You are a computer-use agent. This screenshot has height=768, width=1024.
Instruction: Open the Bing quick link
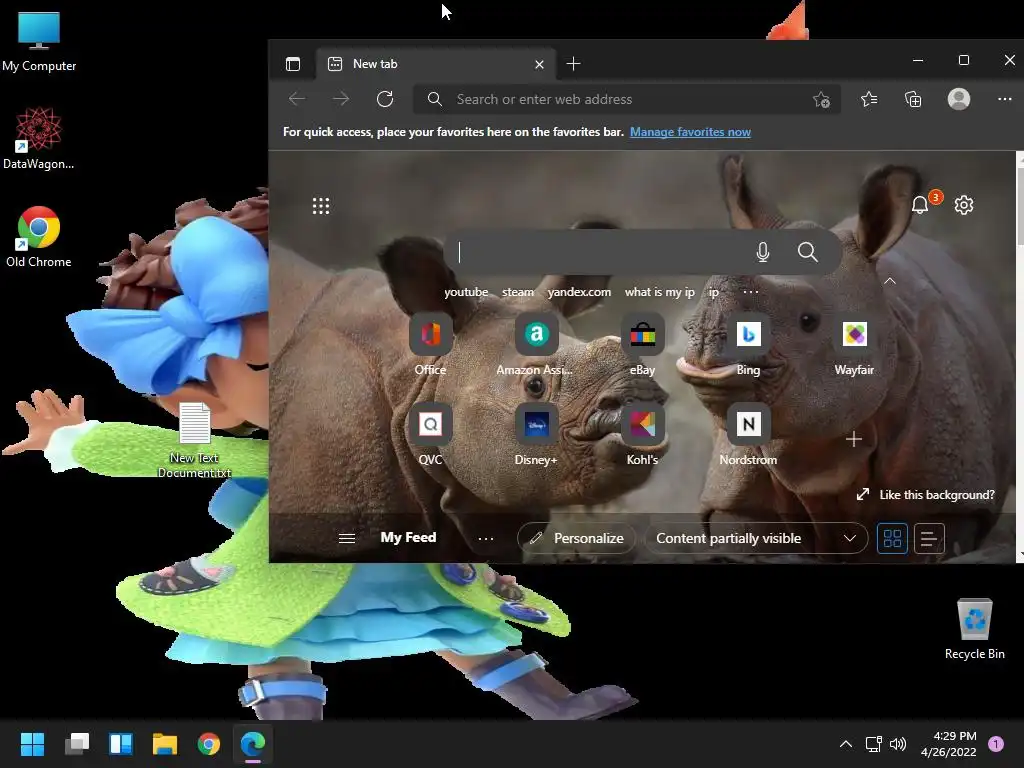pyautogui.click(x=748, y=345)
